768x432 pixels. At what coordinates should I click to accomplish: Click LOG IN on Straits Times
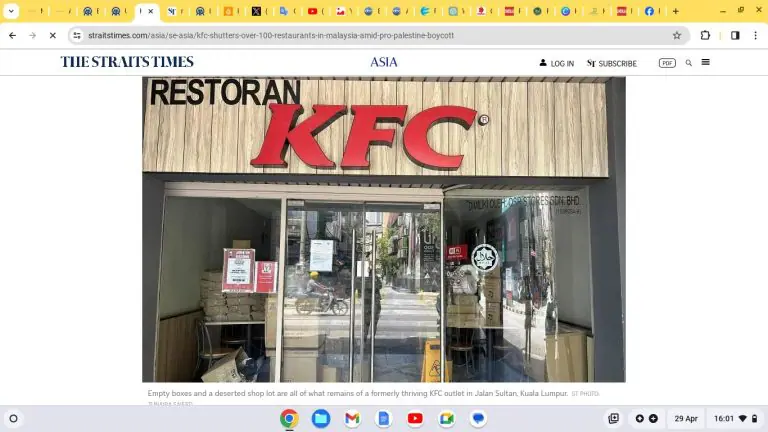(557, 63)
